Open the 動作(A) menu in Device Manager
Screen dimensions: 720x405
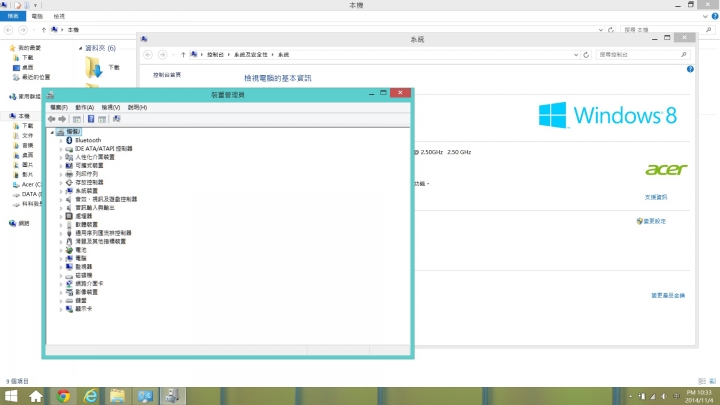(84, 107)
